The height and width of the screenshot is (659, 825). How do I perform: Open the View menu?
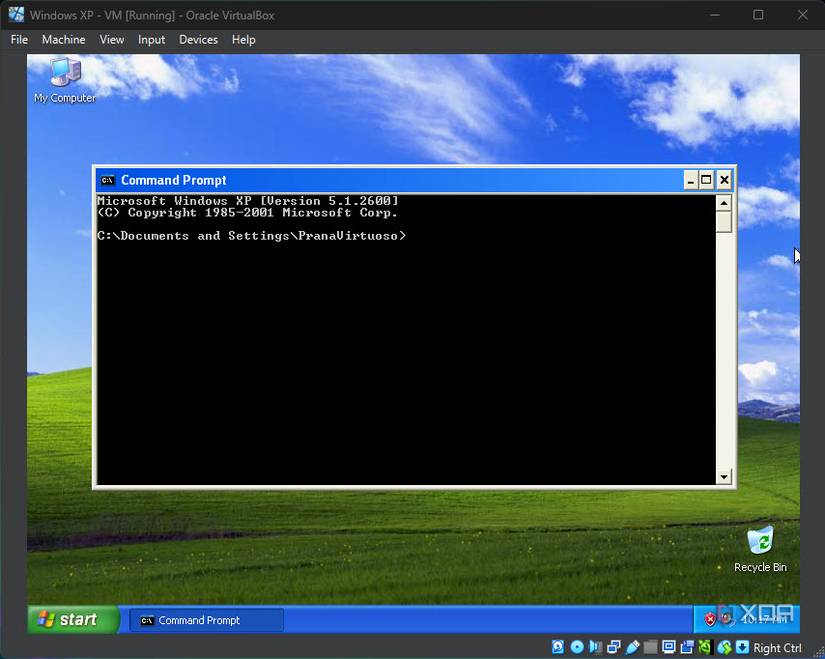click(111, 39)
